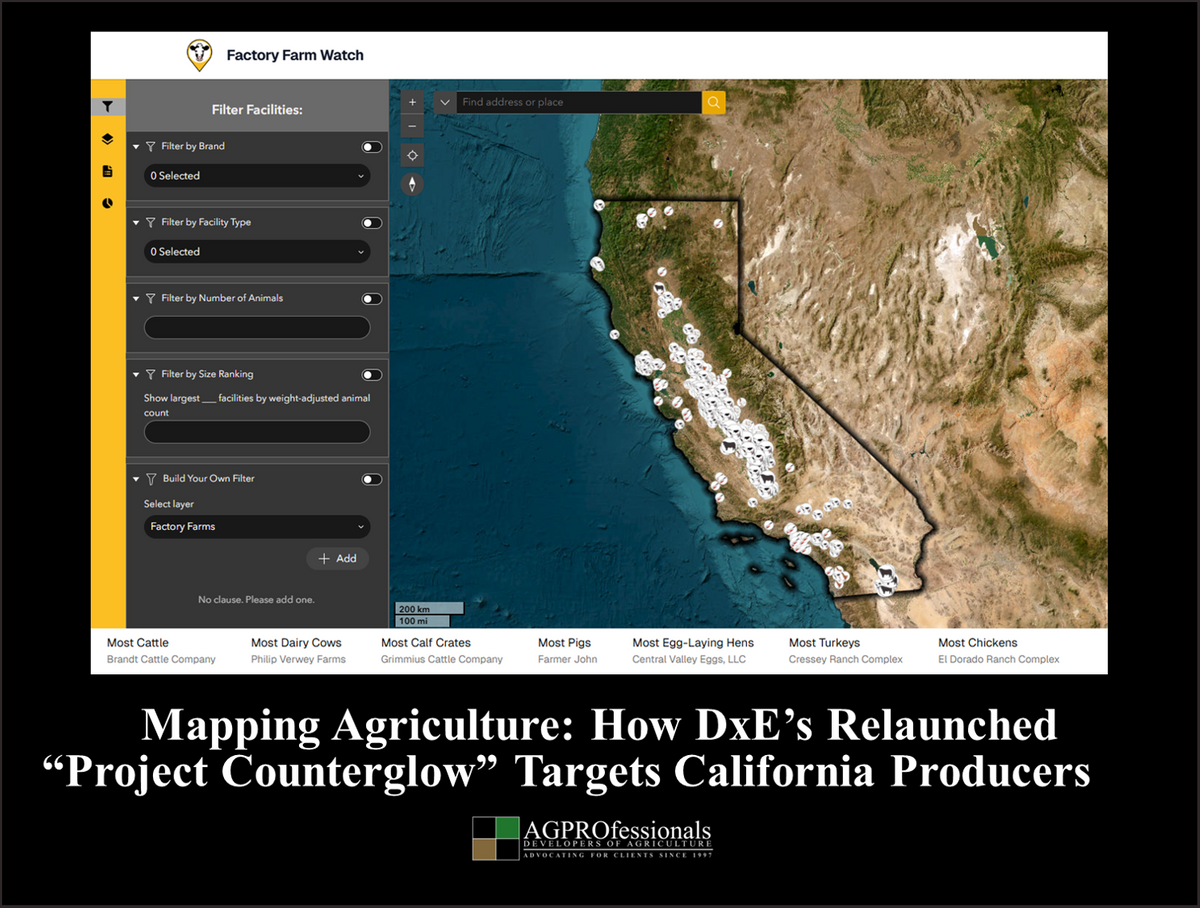Screen dimensions: 1200x908
Task: Click the locate-me crosshair map control
Action: 412,155
